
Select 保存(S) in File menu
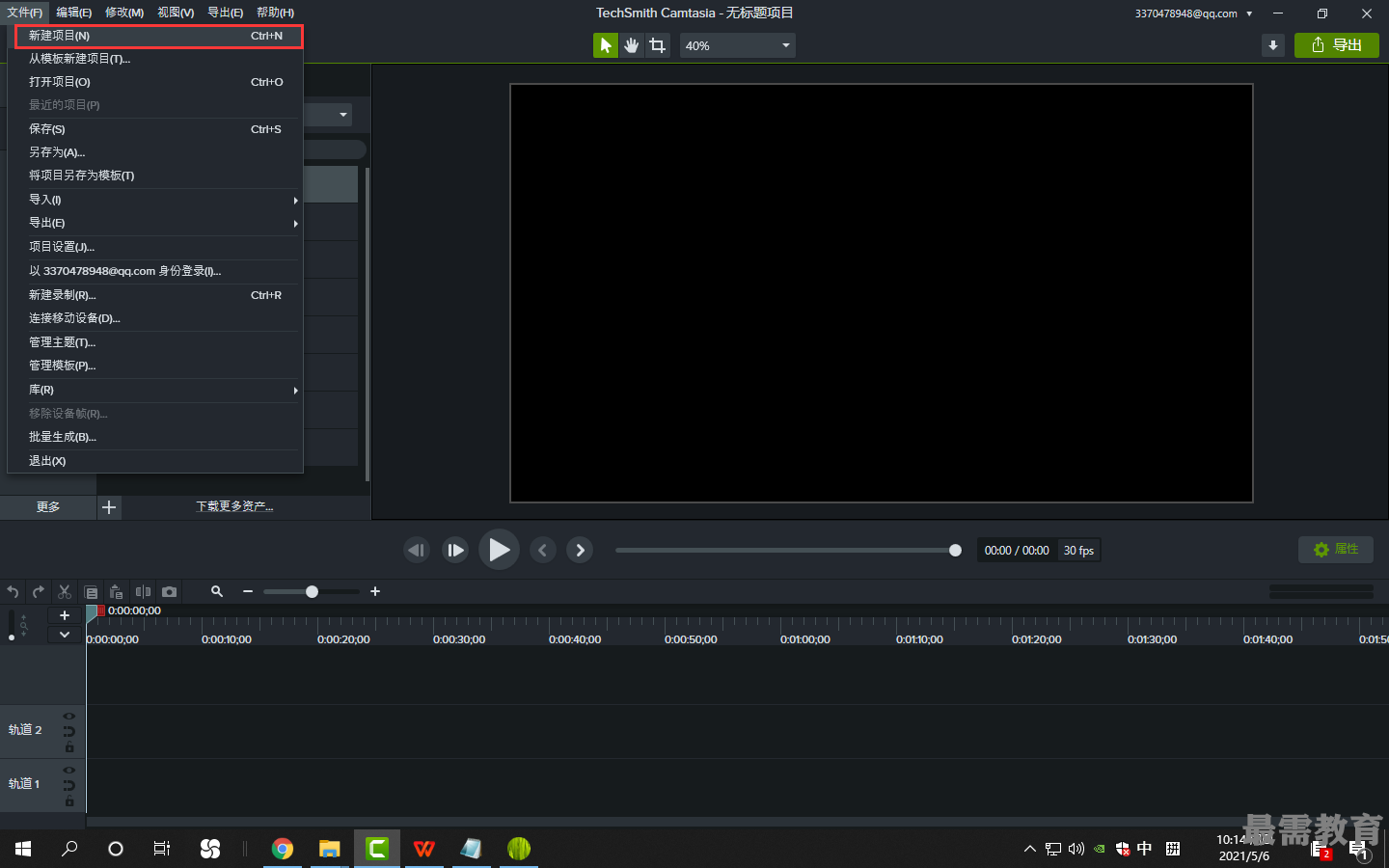(154, 129)
